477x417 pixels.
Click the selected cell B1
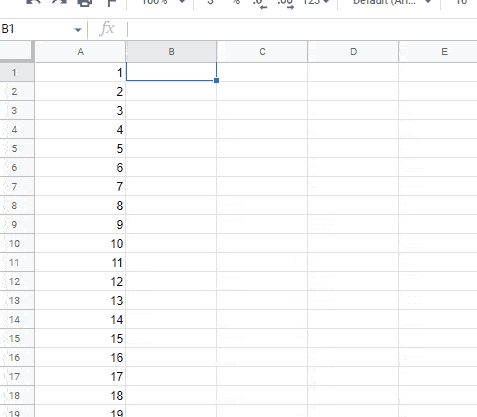[x=171, y=72]
